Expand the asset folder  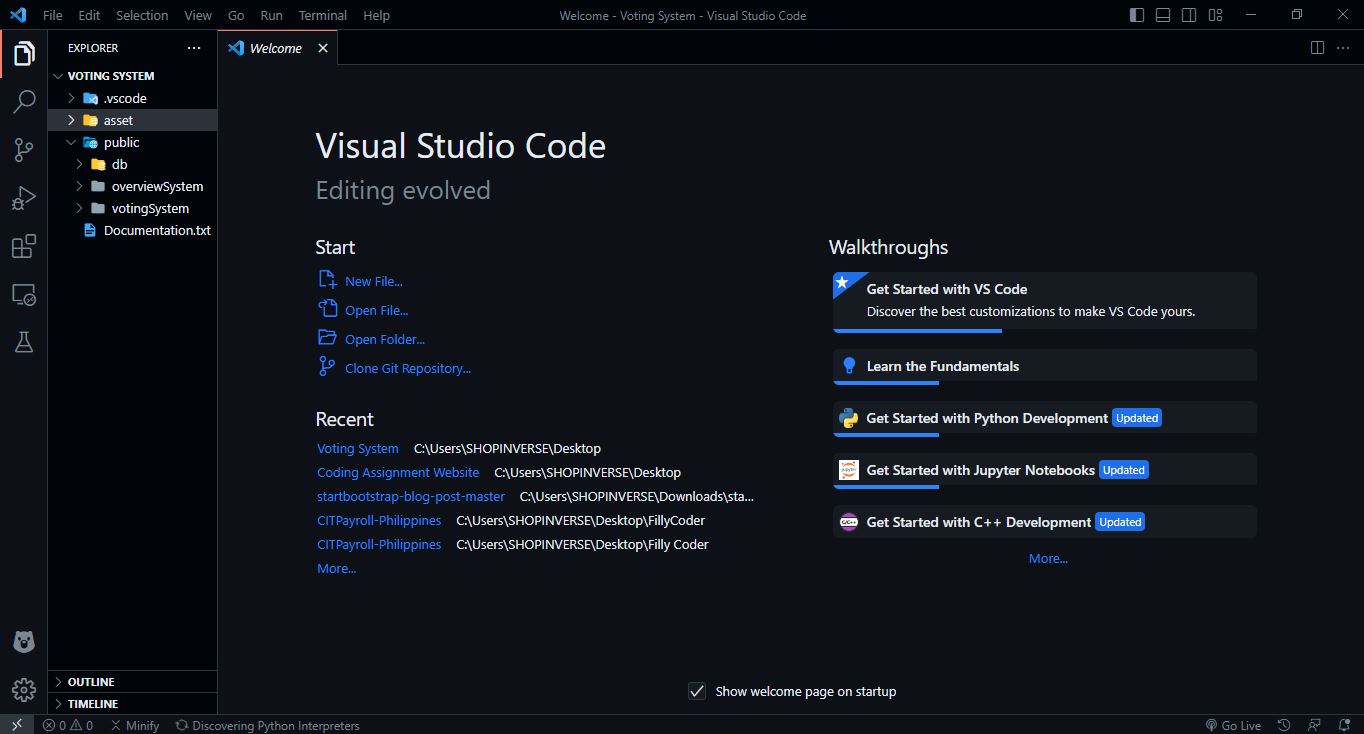coord(118,120)
